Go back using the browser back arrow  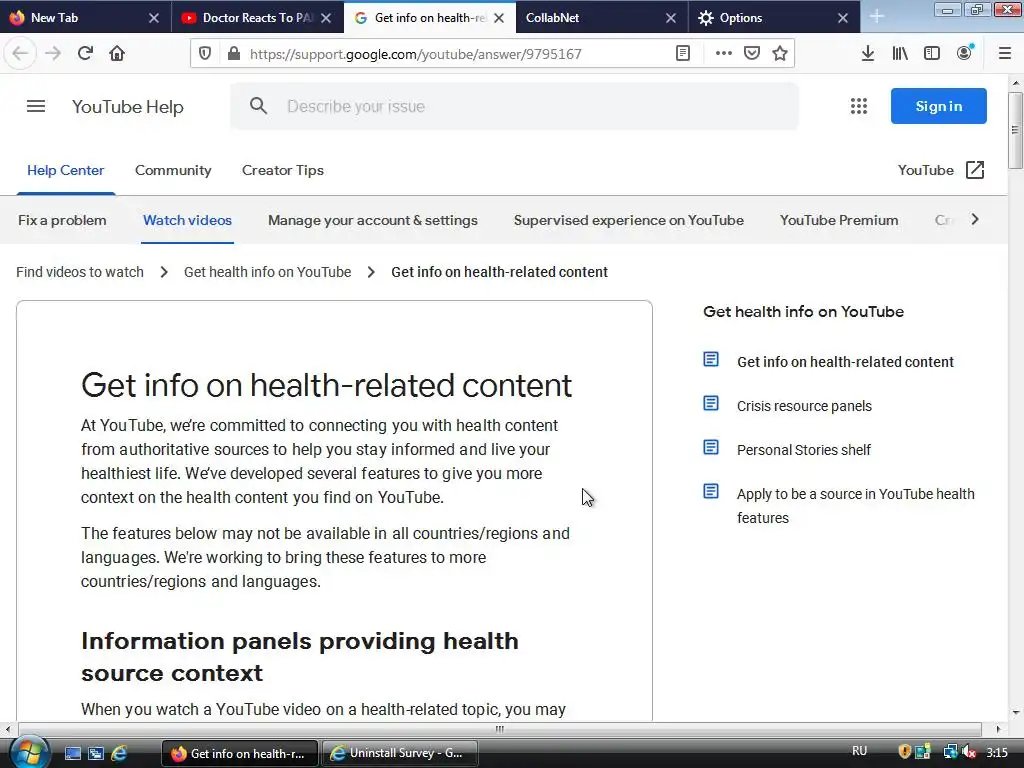(20, 54)
